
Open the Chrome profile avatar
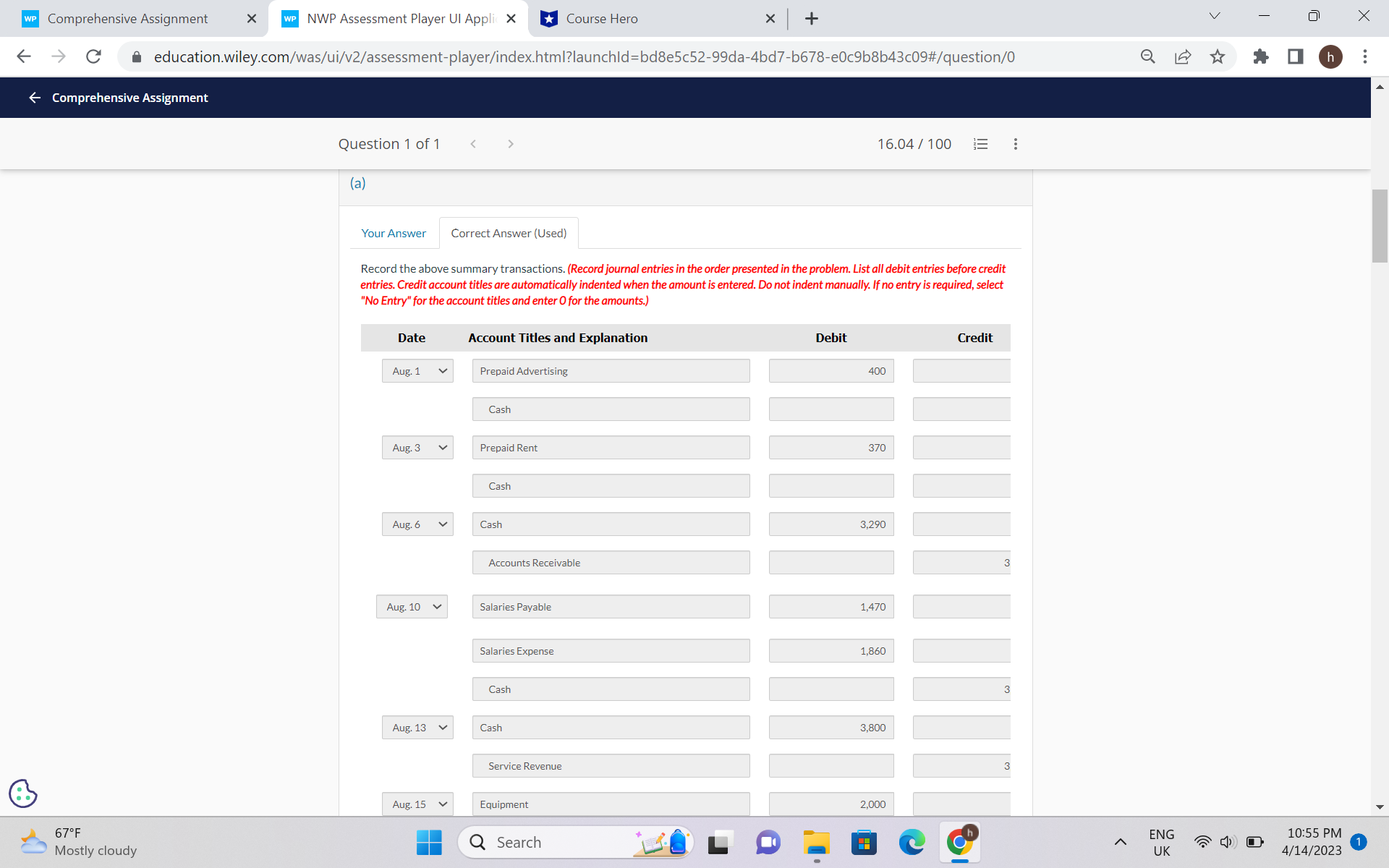click(x=1332, y=56)
